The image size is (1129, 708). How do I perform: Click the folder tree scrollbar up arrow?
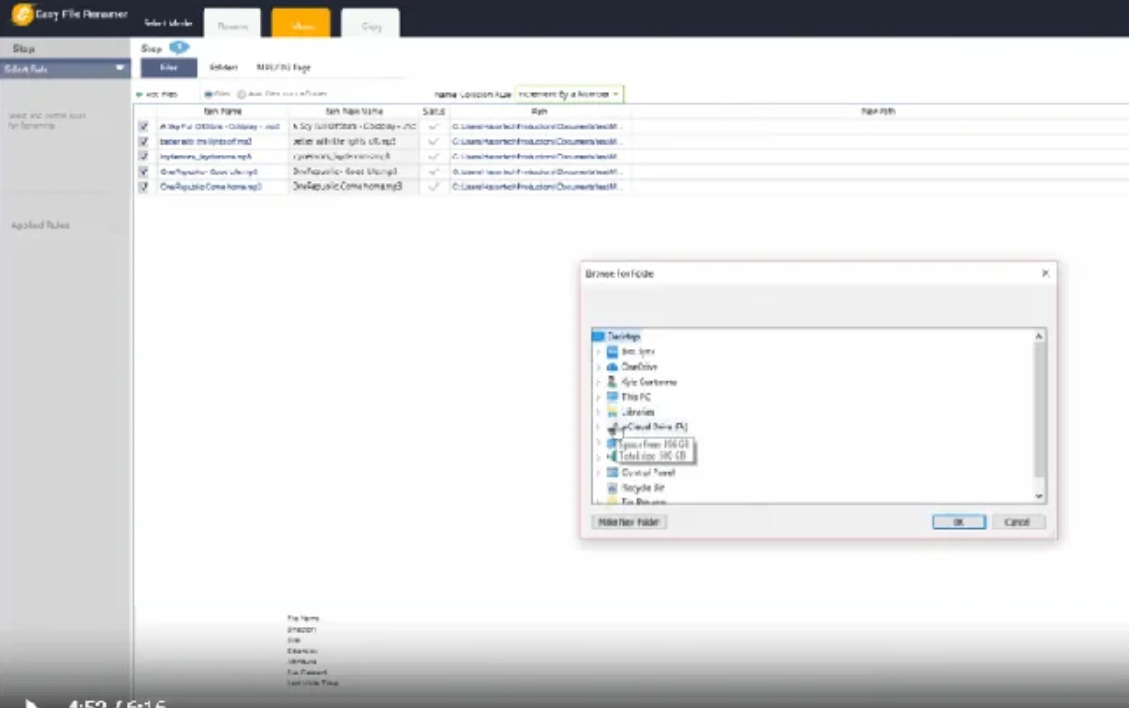coord(1038,336)
